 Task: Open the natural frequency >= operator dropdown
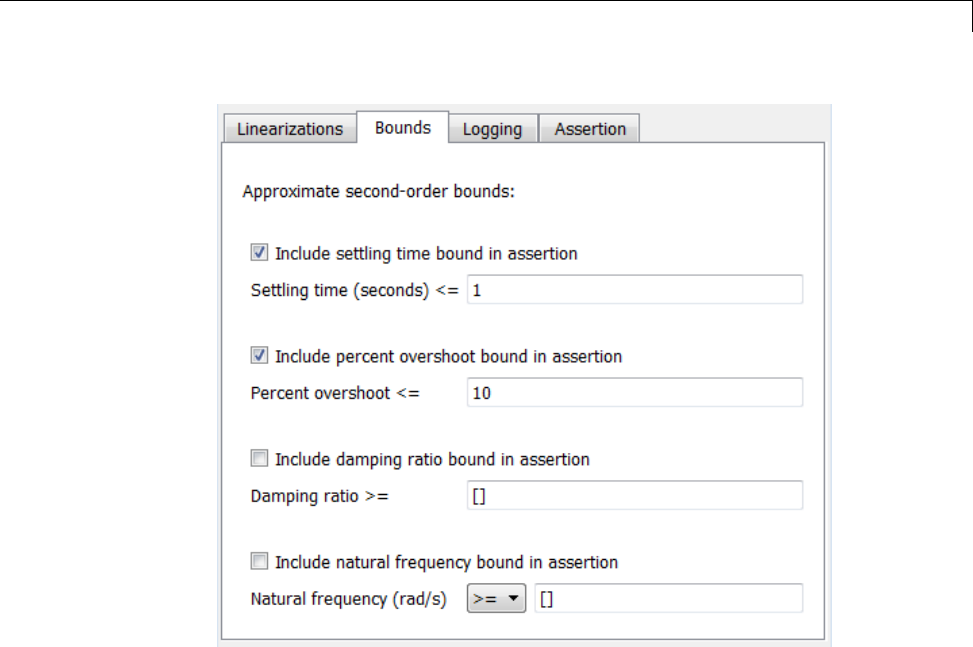coord(496,599)
